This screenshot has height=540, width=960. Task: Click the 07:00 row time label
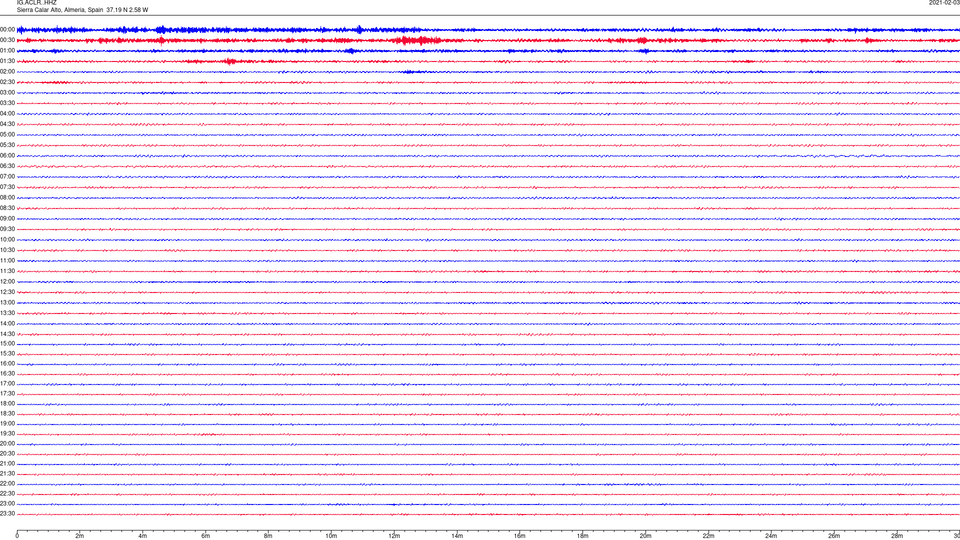tap(7, 176)
